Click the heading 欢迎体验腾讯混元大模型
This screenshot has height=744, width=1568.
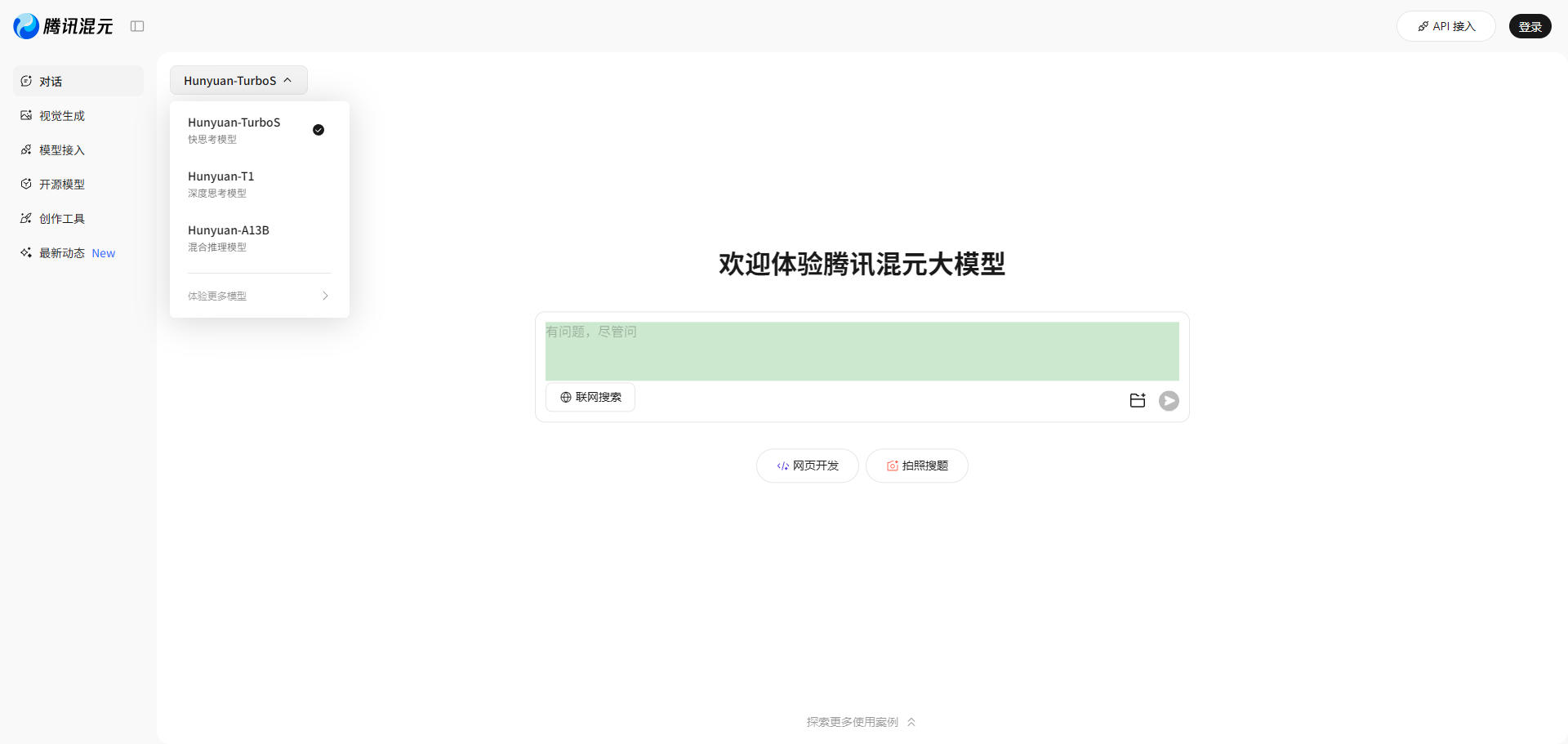(x=862, y=264)
